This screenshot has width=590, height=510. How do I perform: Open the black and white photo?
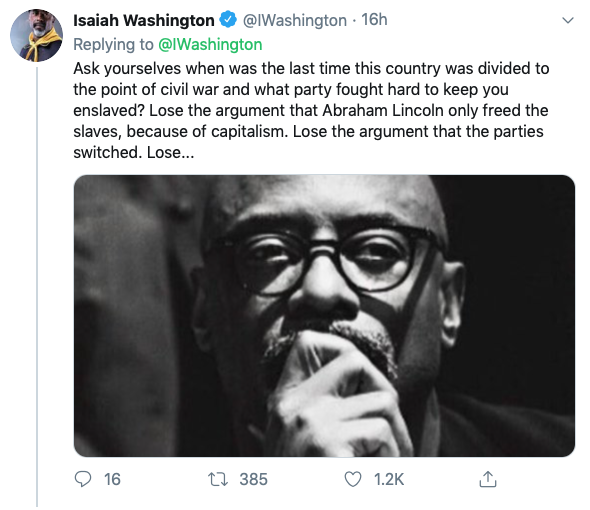324,316
